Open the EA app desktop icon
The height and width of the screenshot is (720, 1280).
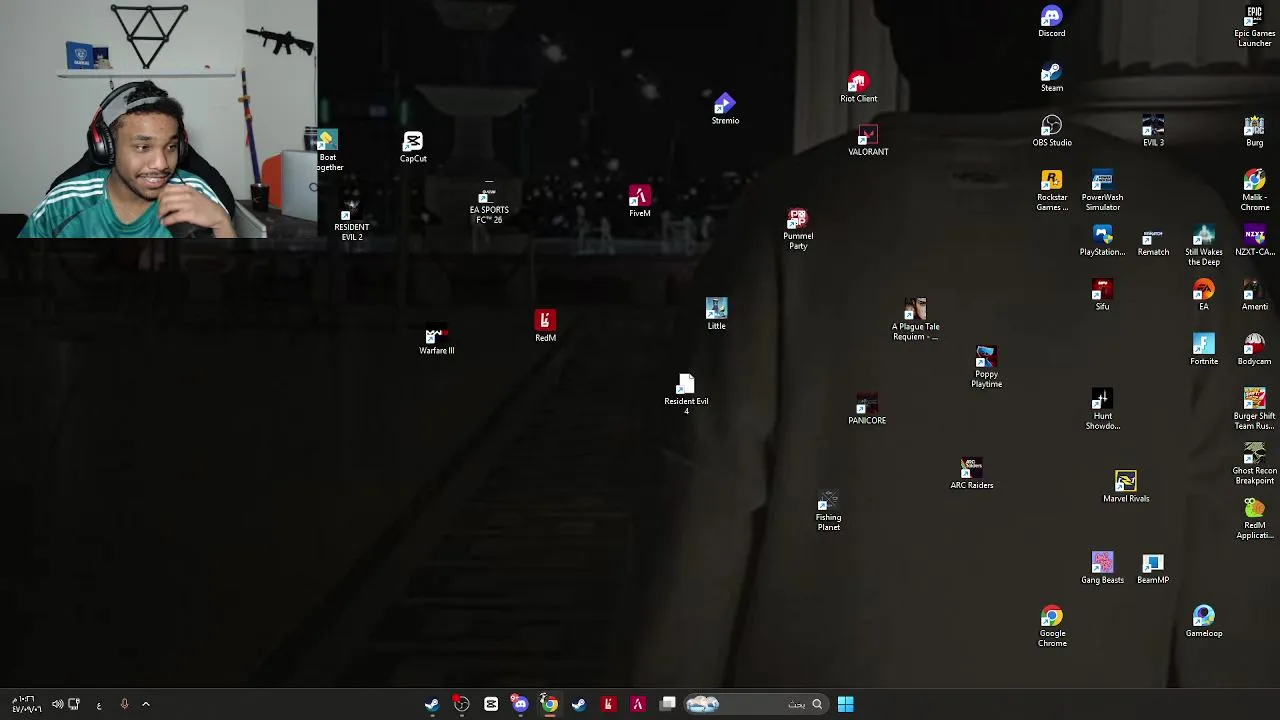coord(1204,296)
